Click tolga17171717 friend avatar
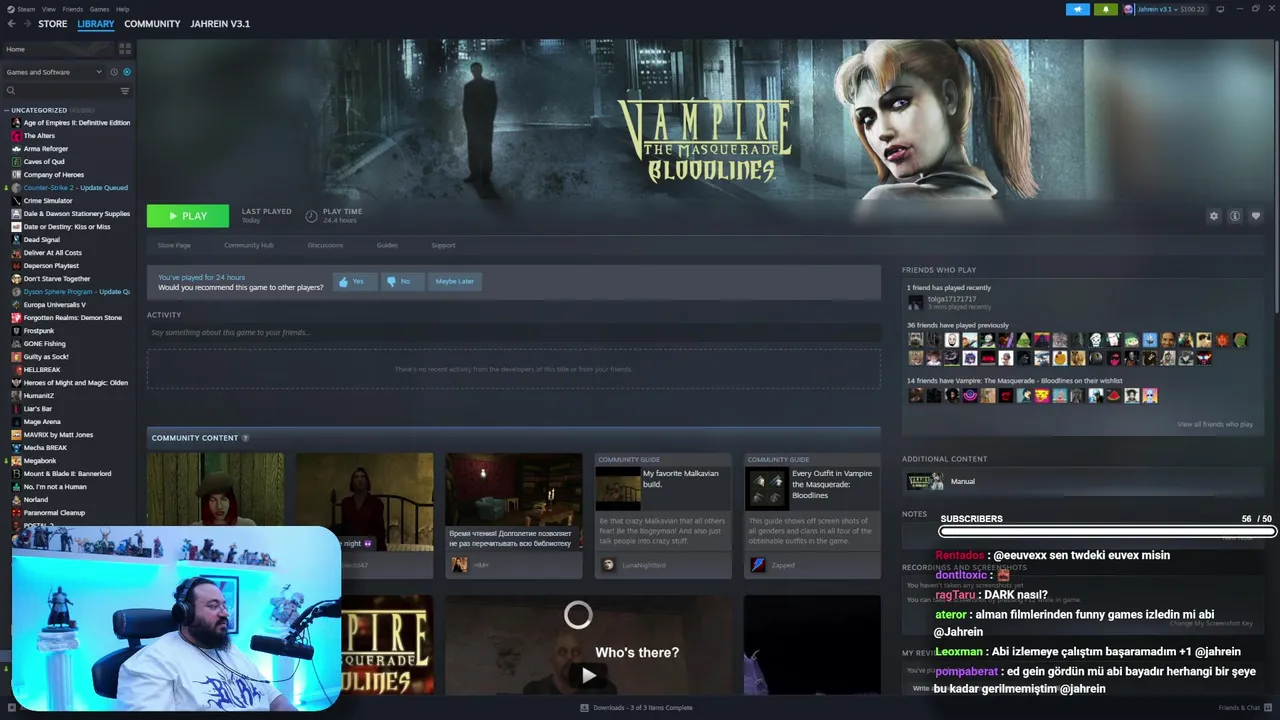The image size is (1280, 720). pos(915,302)
